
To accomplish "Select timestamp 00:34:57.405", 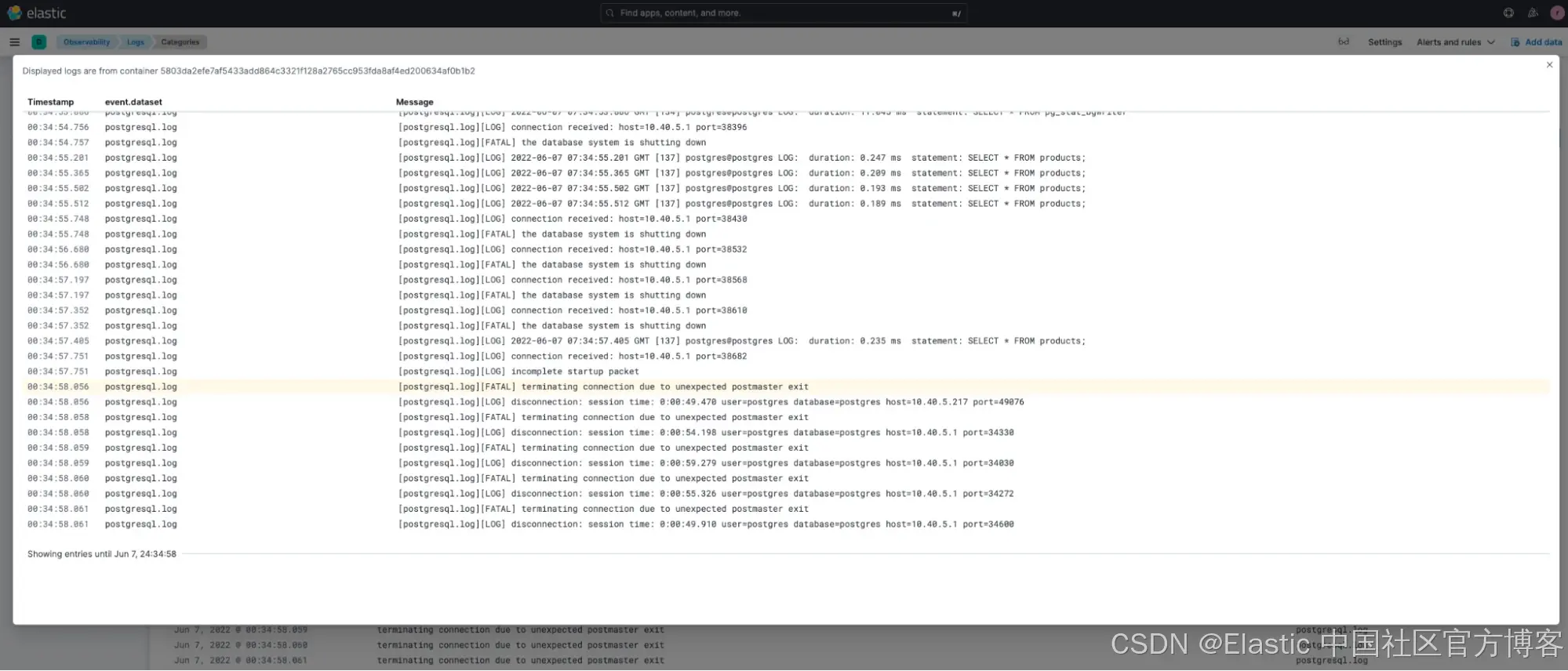I will tap(58, 341).
